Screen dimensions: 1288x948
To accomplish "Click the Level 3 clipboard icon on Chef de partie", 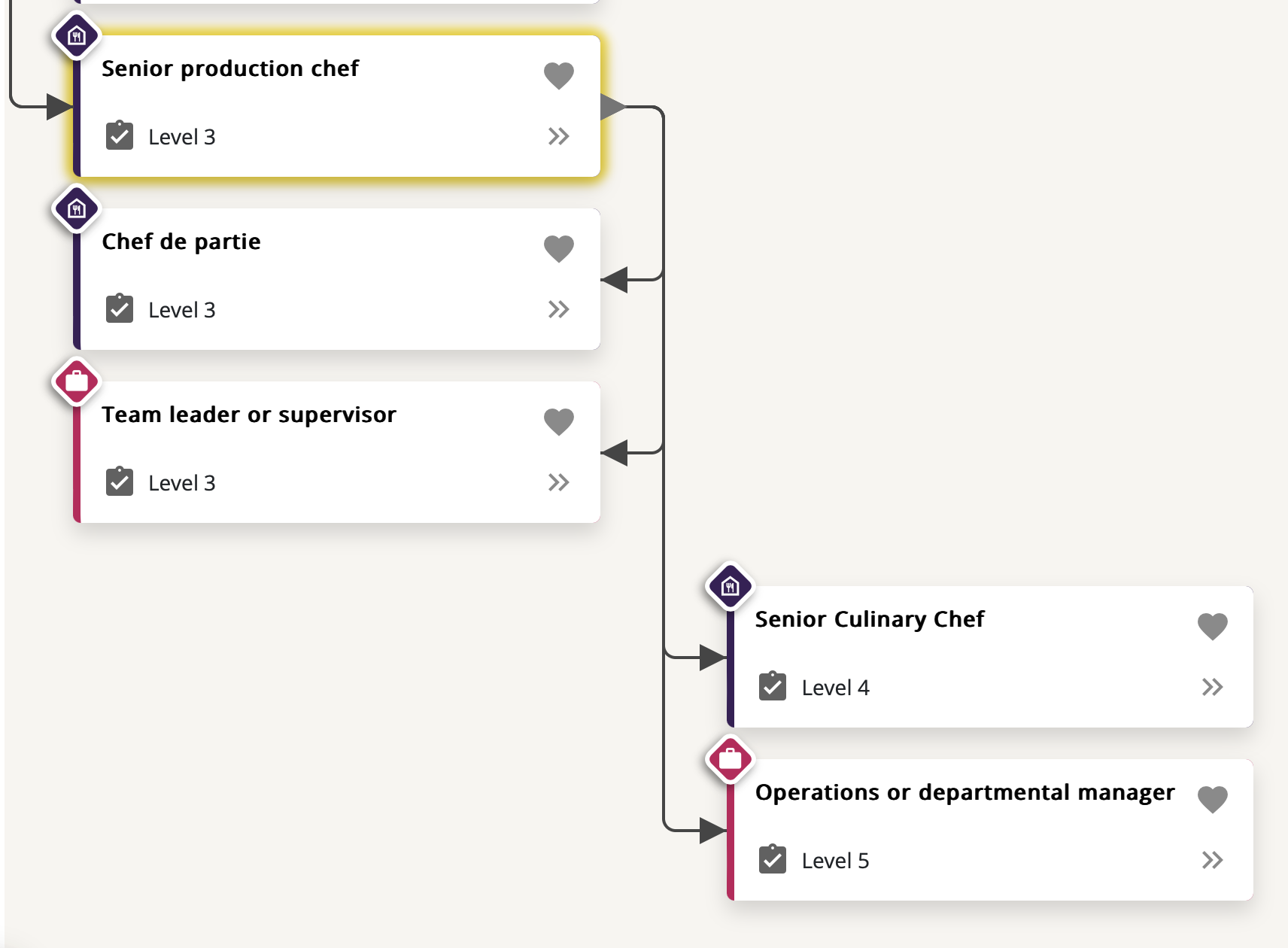I will point(118,308).
